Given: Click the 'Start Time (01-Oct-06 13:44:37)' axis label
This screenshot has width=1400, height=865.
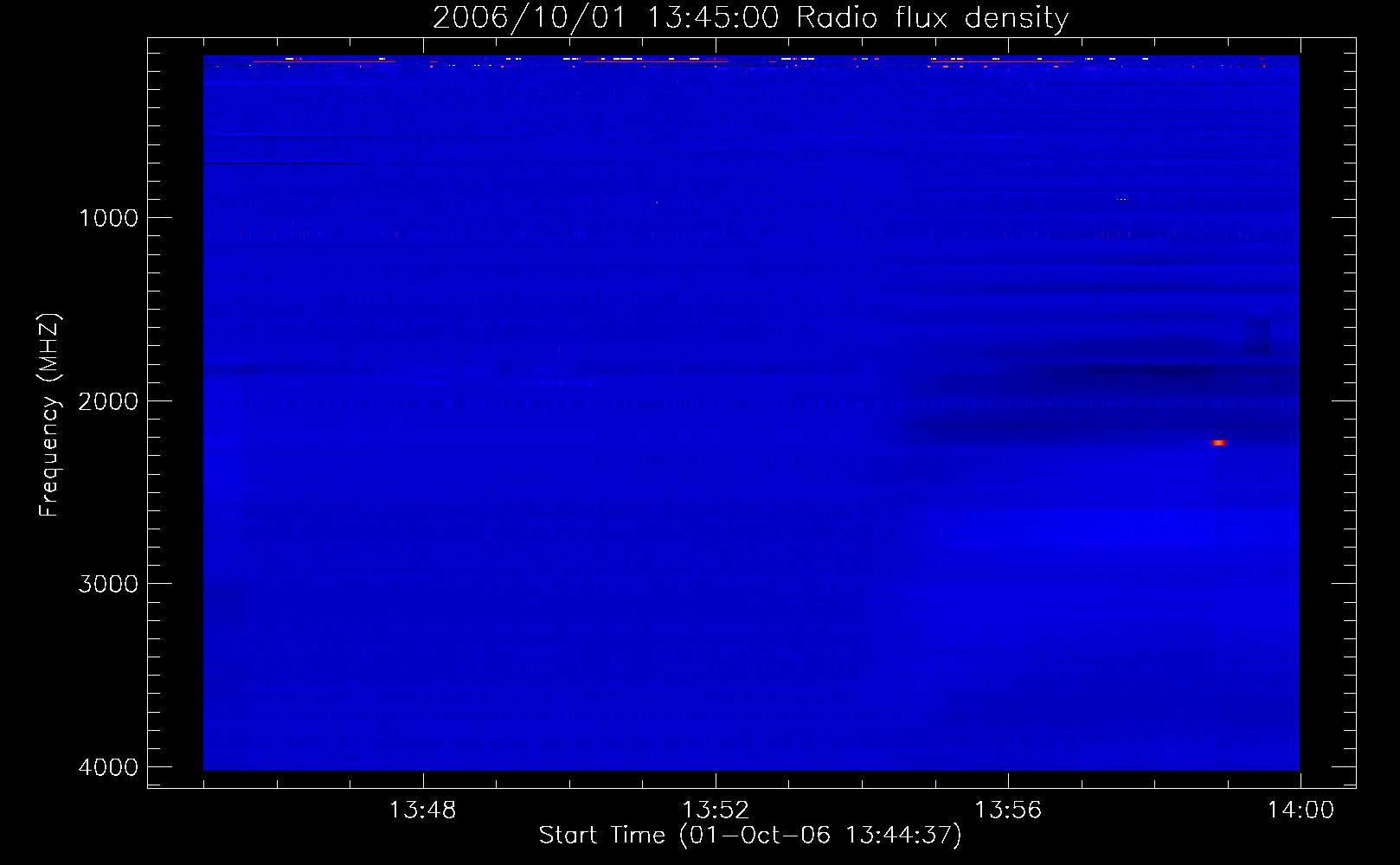Looking at the screenshot, I should [x=750, y=836].
